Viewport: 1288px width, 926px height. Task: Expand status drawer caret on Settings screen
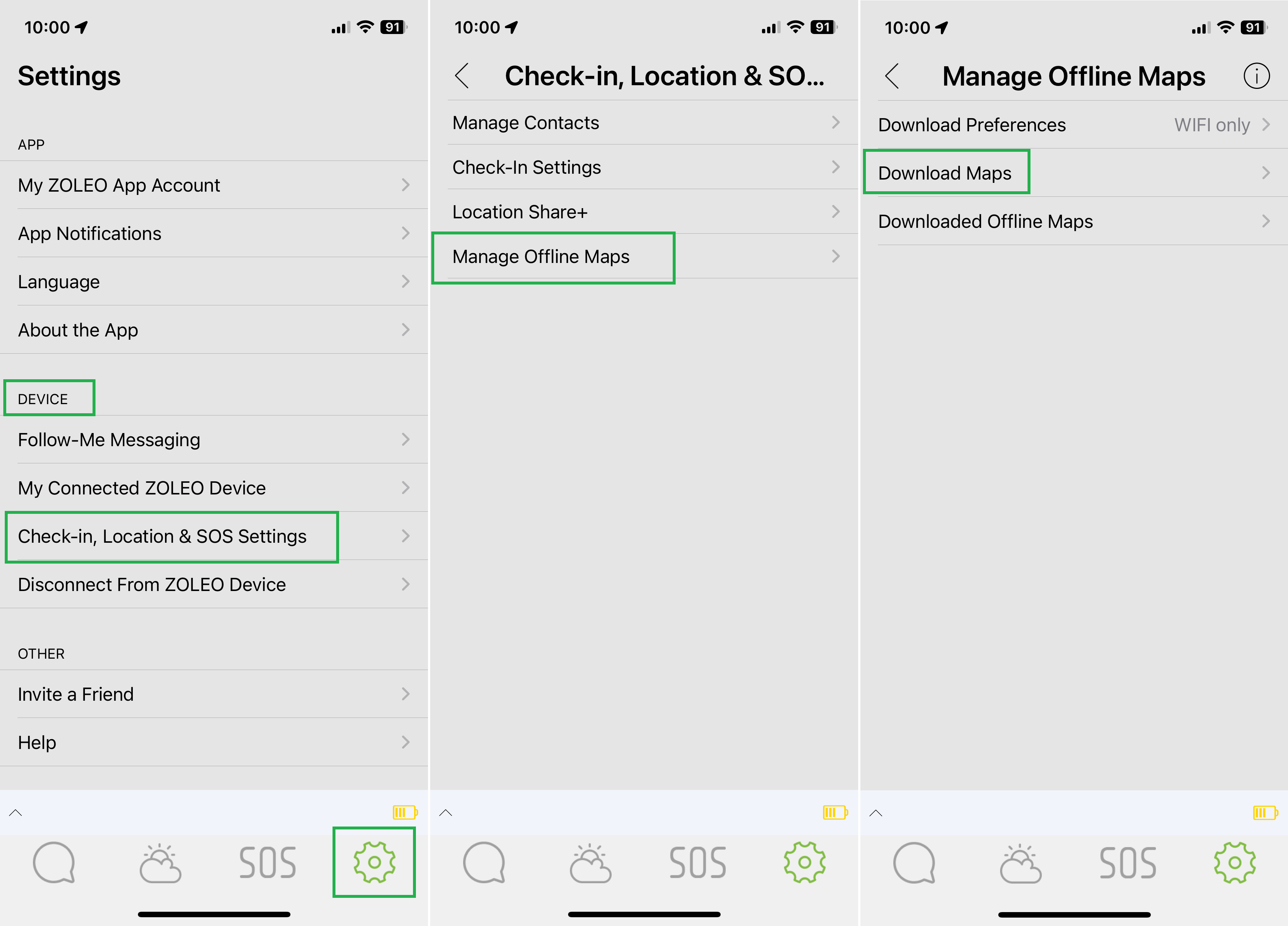point(16,813)
